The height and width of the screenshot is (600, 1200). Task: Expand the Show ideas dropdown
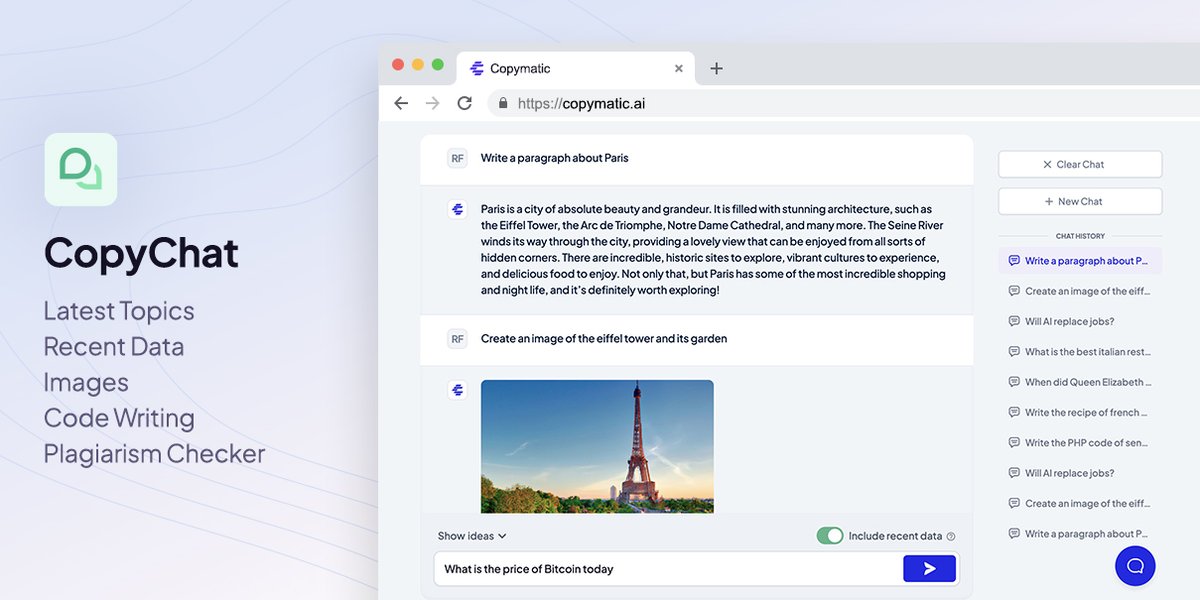(x=472, y=536)
